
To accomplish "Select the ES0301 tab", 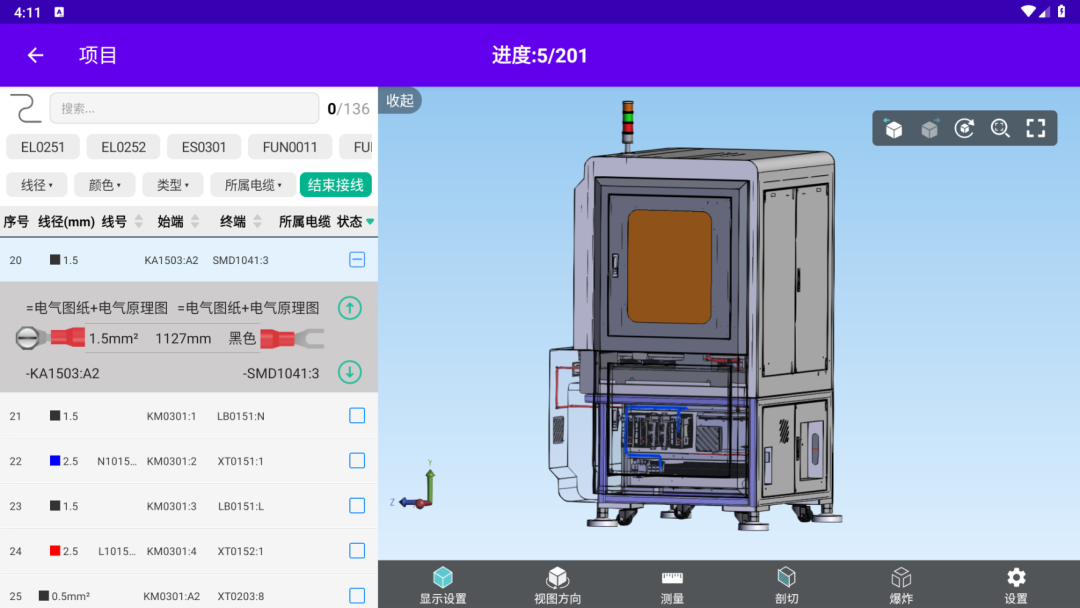I will (204, 147).
